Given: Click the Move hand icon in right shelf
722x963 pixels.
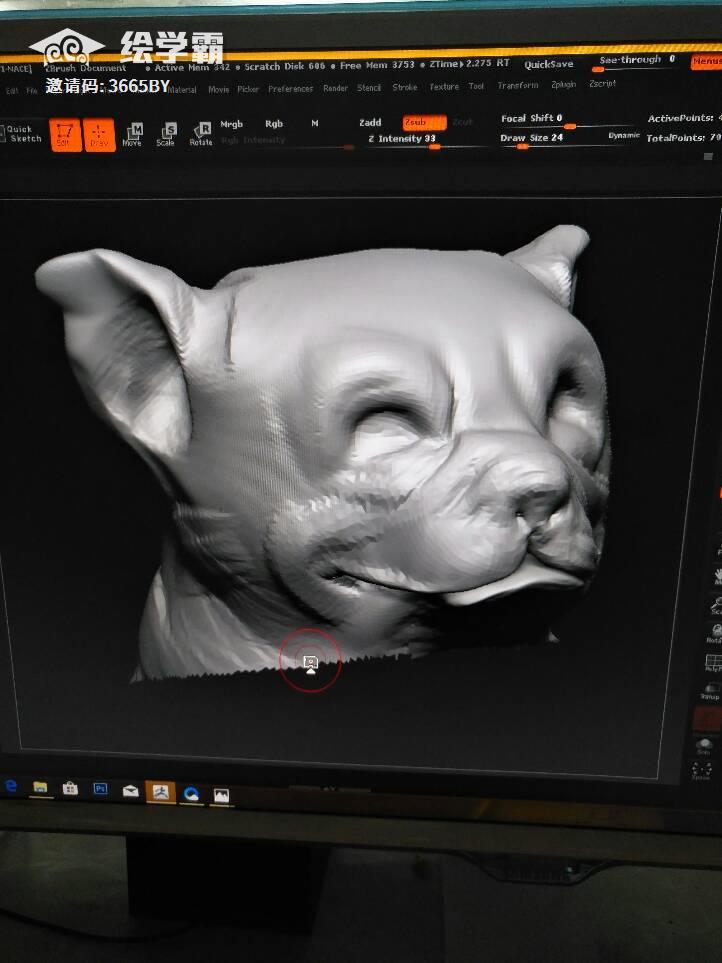Looking at the screenshot, I should tap(718, 577).
